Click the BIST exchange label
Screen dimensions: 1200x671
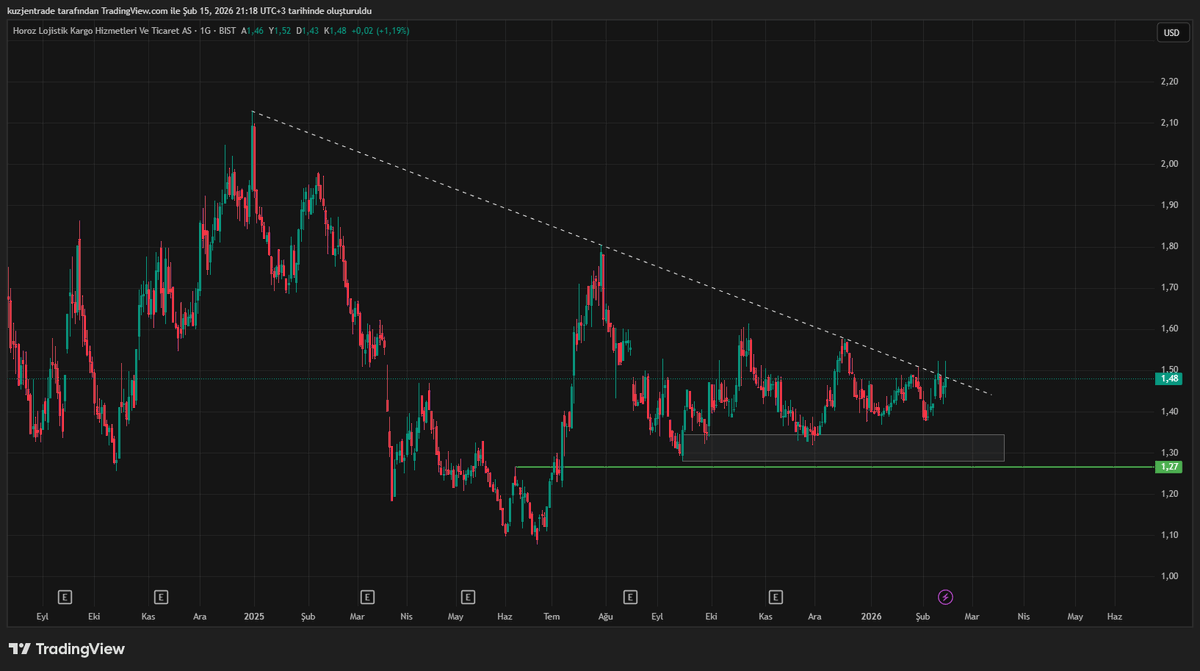pyautogui.click(x=227, y=31)
